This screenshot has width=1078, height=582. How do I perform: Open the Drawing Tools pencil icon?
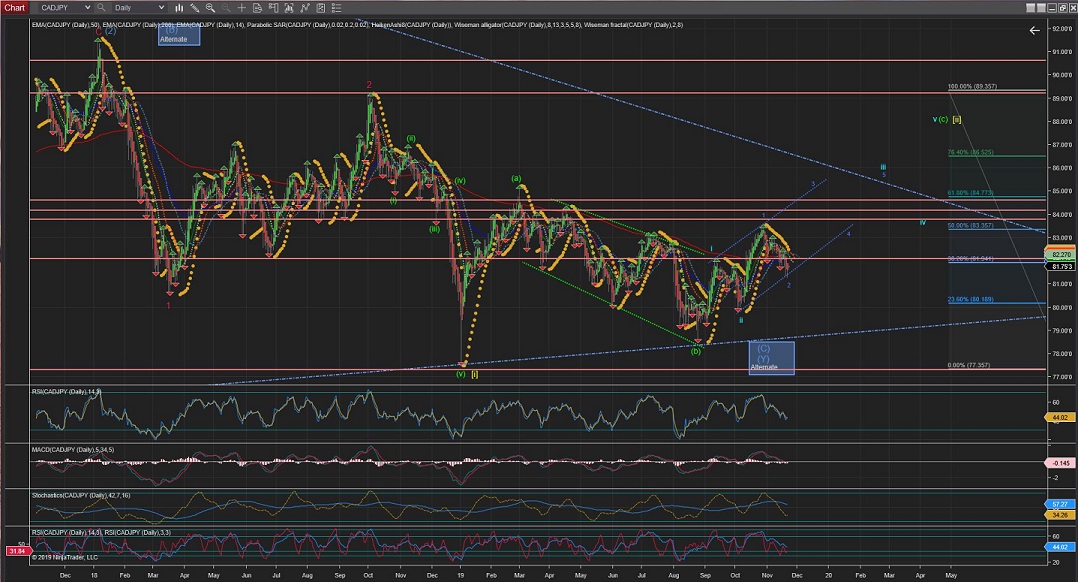coord(194,8)
